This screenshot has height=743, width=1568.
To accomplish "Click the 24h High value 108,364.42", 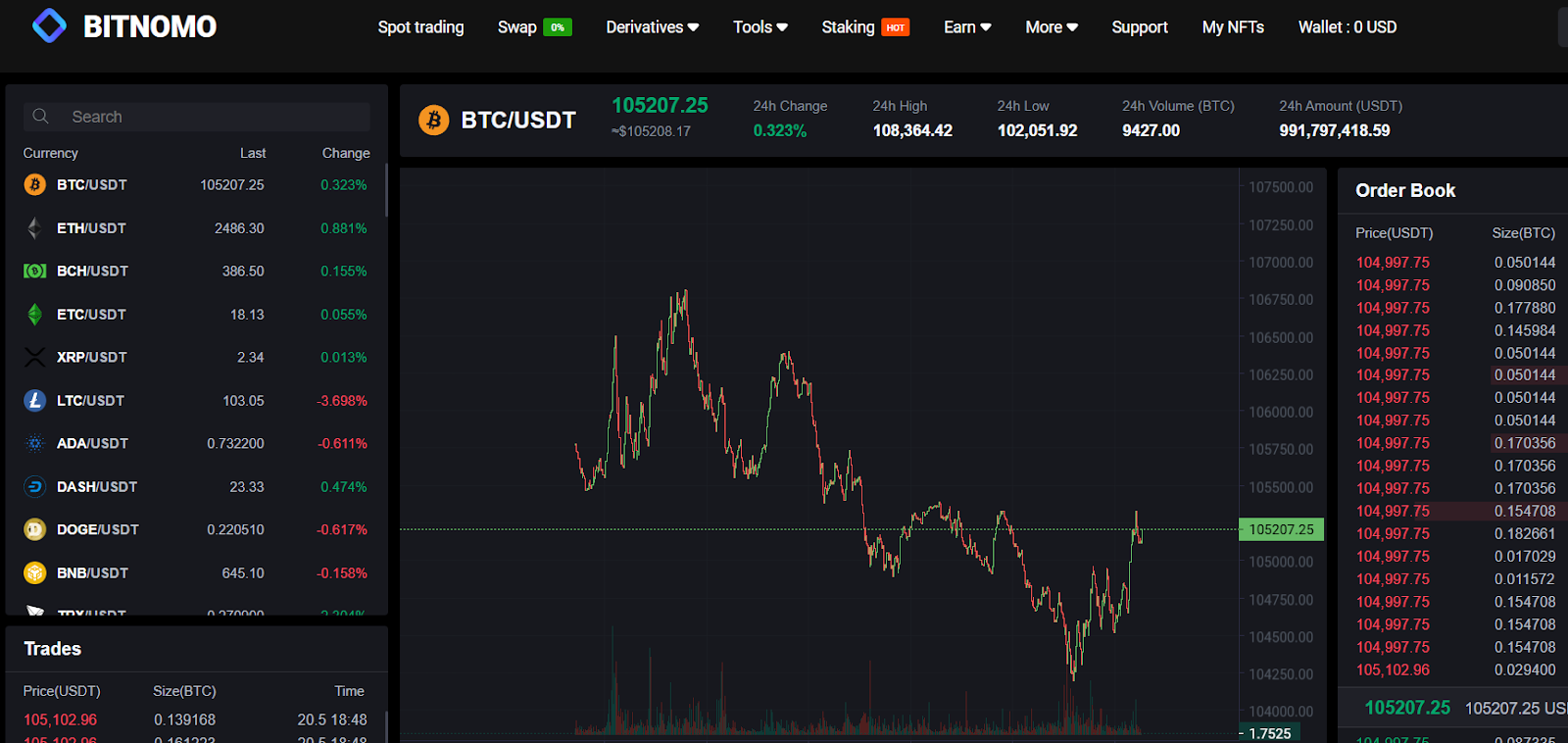I will pyautogui.click(x=912, y=130).
